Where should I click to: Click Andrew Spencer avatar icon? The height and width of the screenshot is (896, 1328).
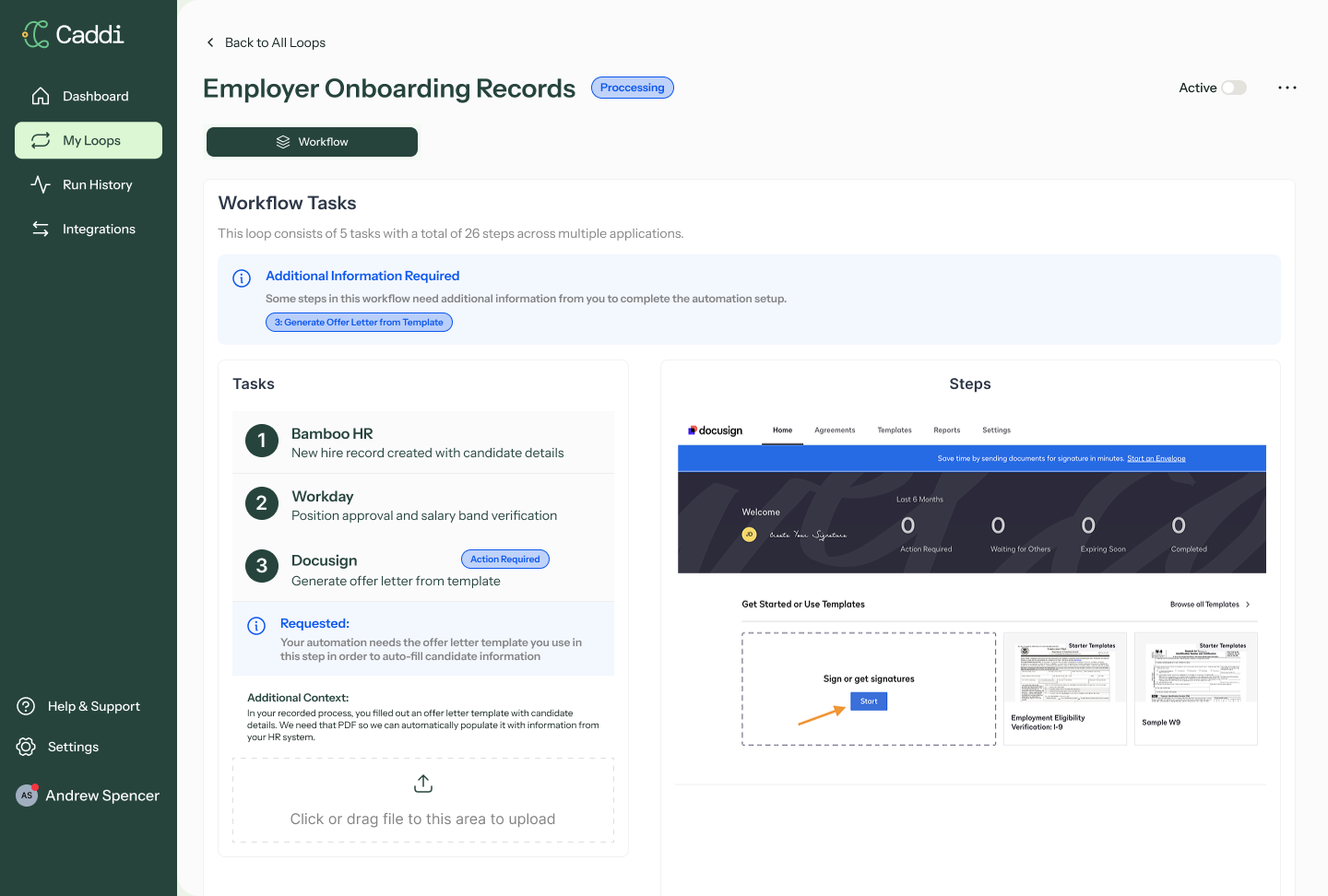point(27,796)
